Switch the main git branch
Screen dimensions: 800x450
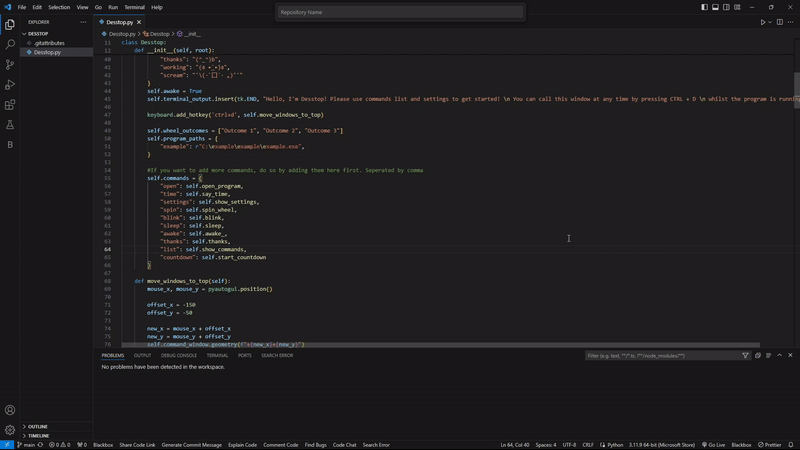[x=26, y=445]
